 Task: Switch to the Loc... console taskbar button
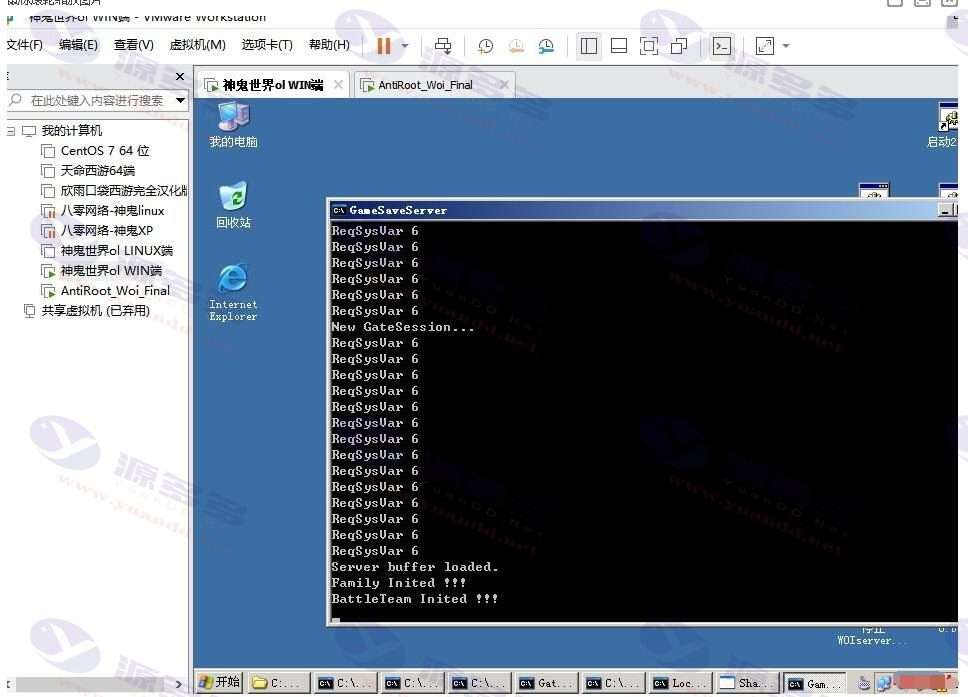[x=682, y=683]
